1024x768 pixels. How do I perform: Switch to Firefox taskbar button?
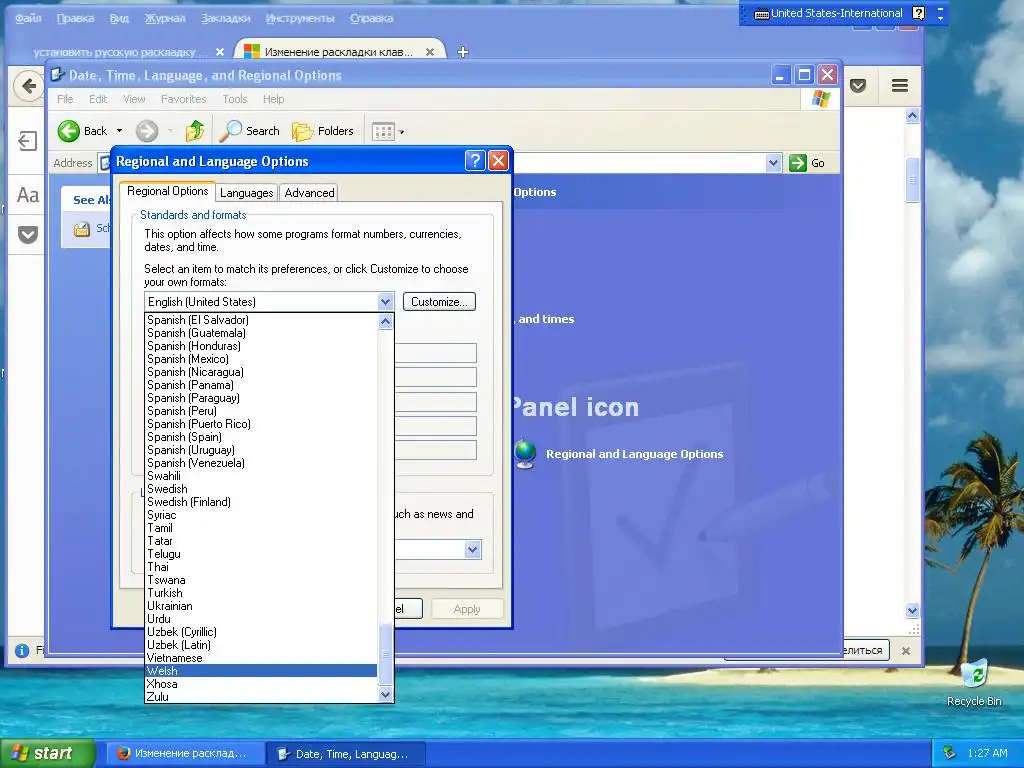point(185,754)
